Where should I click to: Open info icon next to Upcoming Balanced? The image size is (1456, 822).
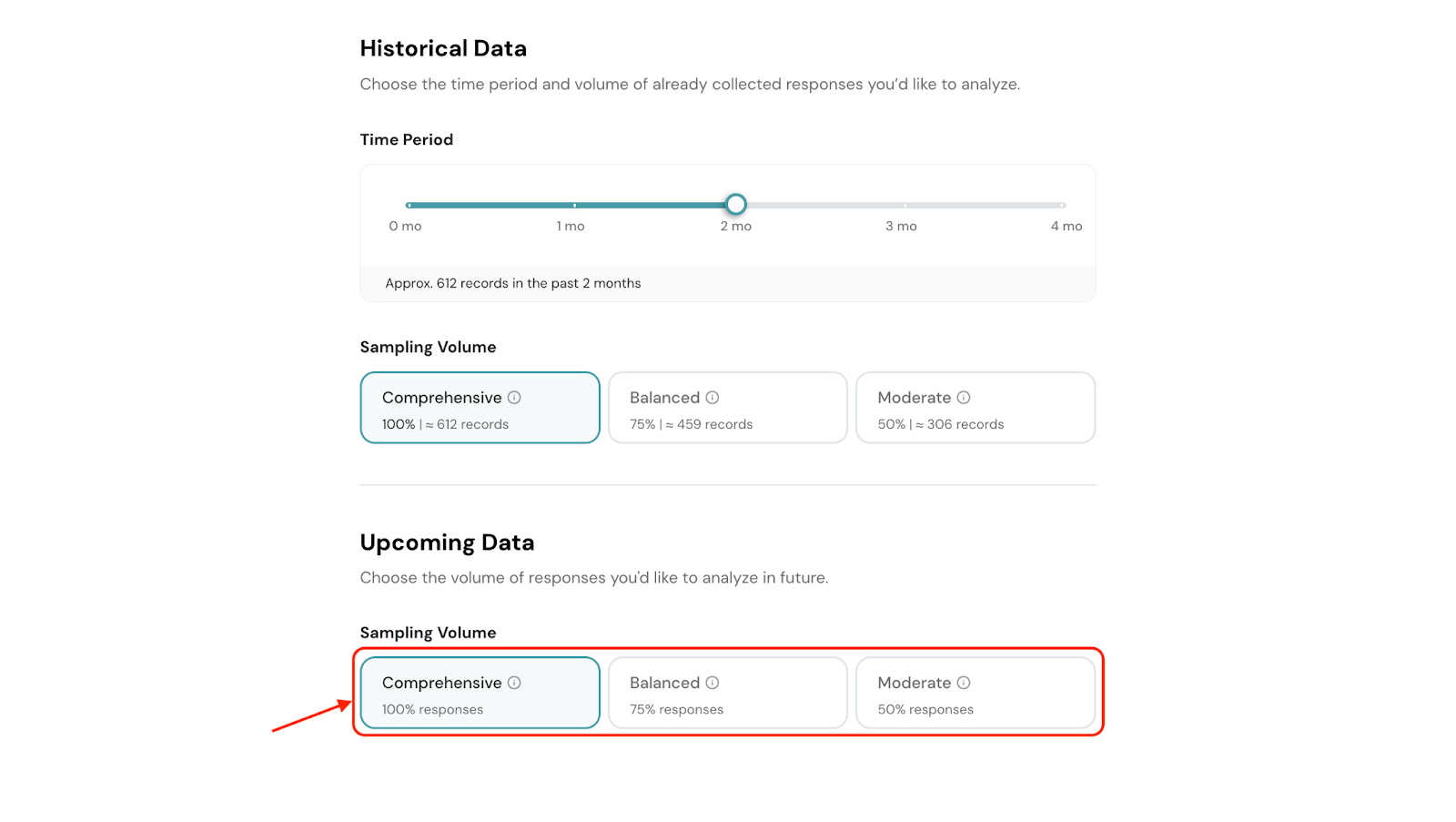(713, 683)
